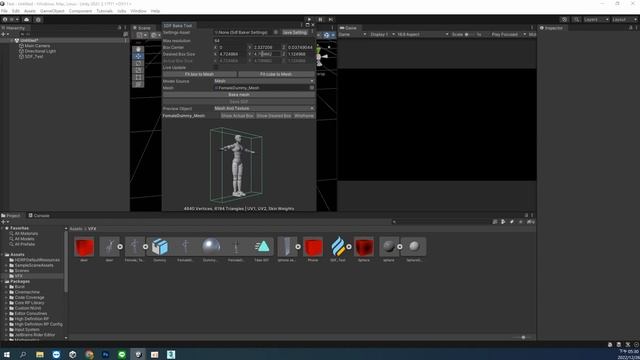Viewport: 640px width, 360px height.
Task: Select the Transform tool in Scene toolbar
Action: coord(138,84)
